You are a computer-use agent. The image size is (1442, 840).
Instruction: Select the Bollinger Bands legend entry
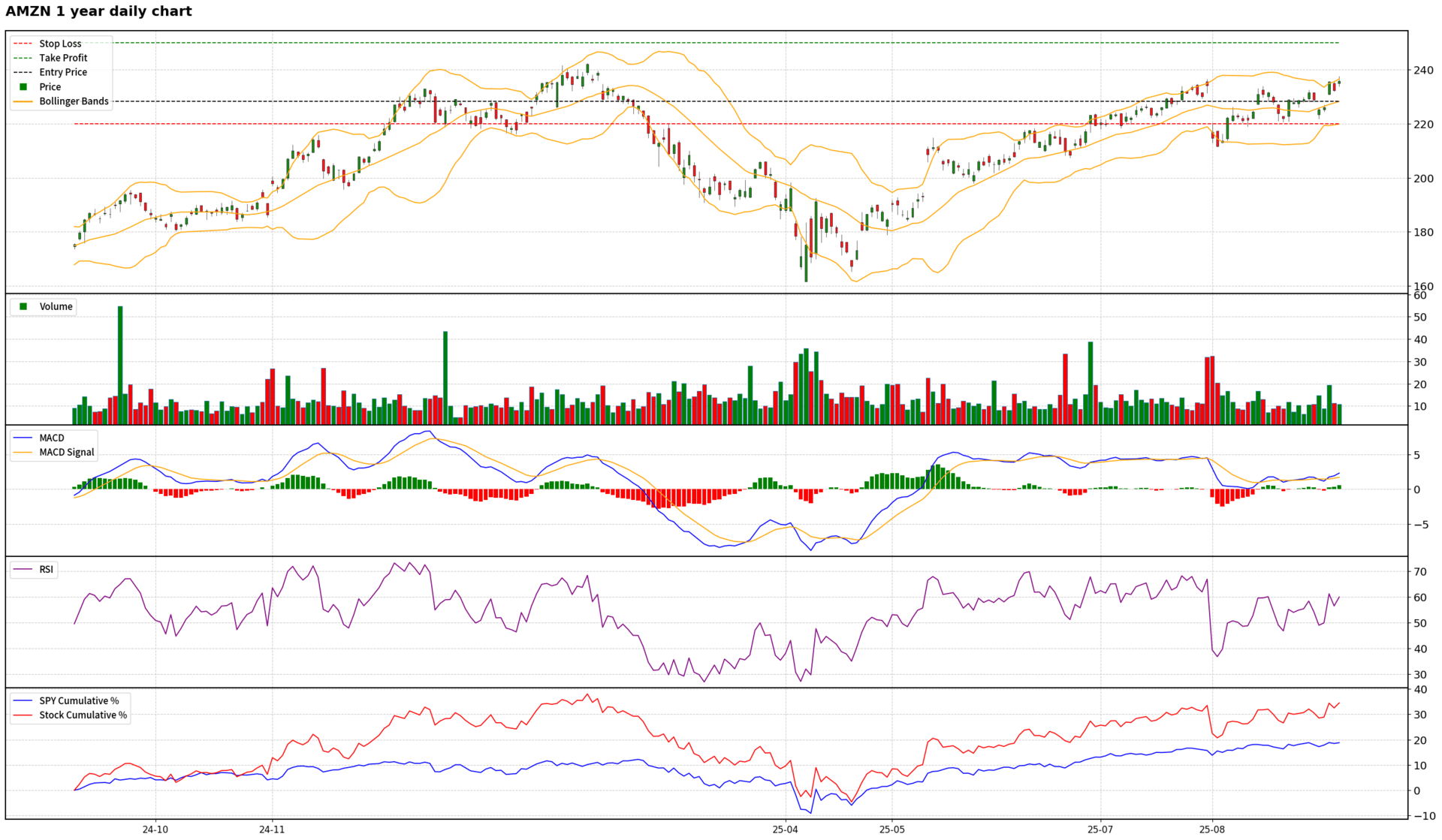74,101
